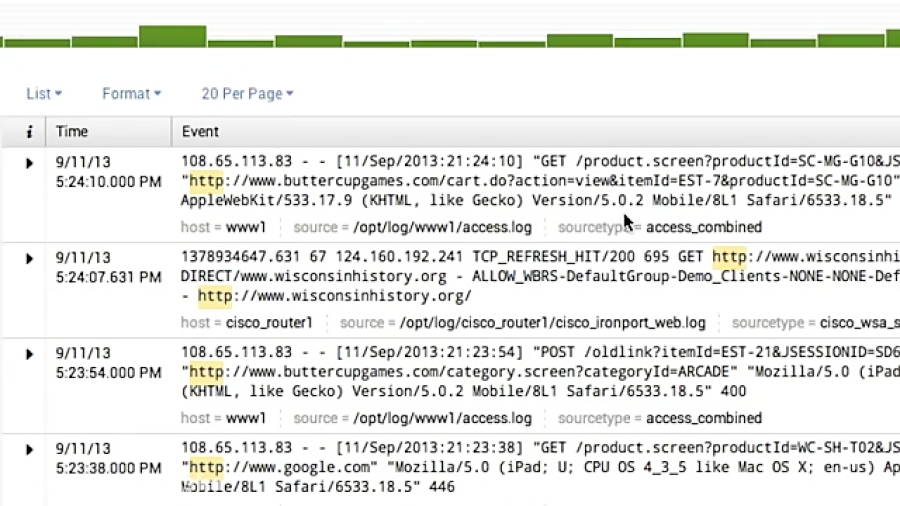Click host value www1 in 5:24:10 event
Image resolution: width=900 pixels, height=506 pixels.
246,227
